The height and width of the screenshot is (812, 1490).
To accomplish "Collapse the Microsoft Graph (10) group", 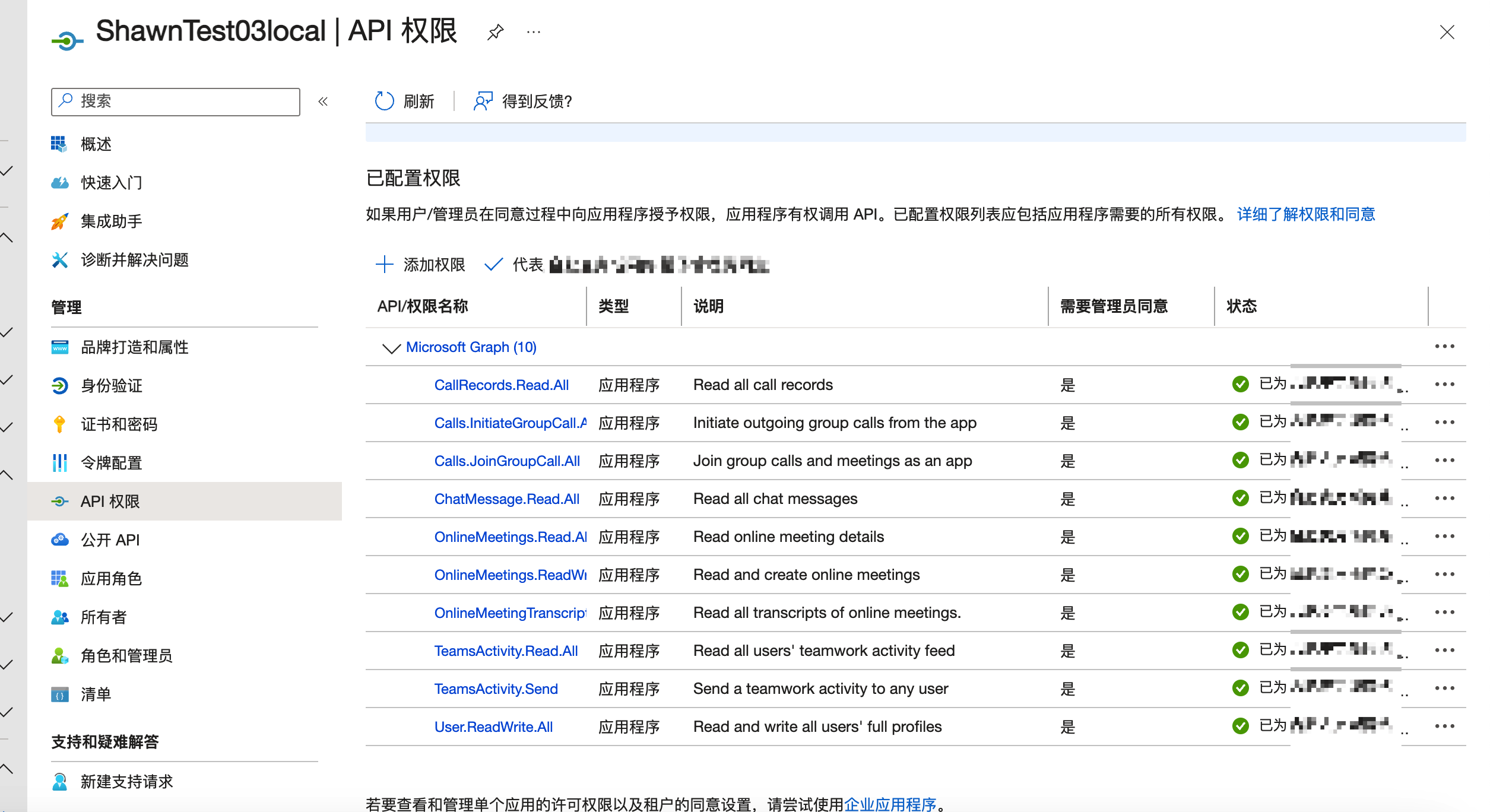I will [x=391, y=348].
